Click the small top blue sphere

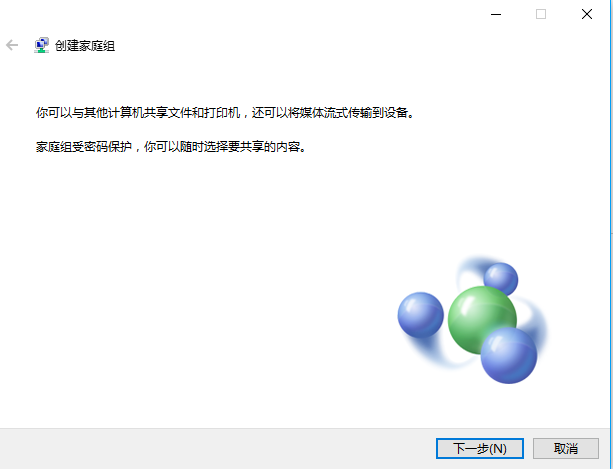point(501,278)
